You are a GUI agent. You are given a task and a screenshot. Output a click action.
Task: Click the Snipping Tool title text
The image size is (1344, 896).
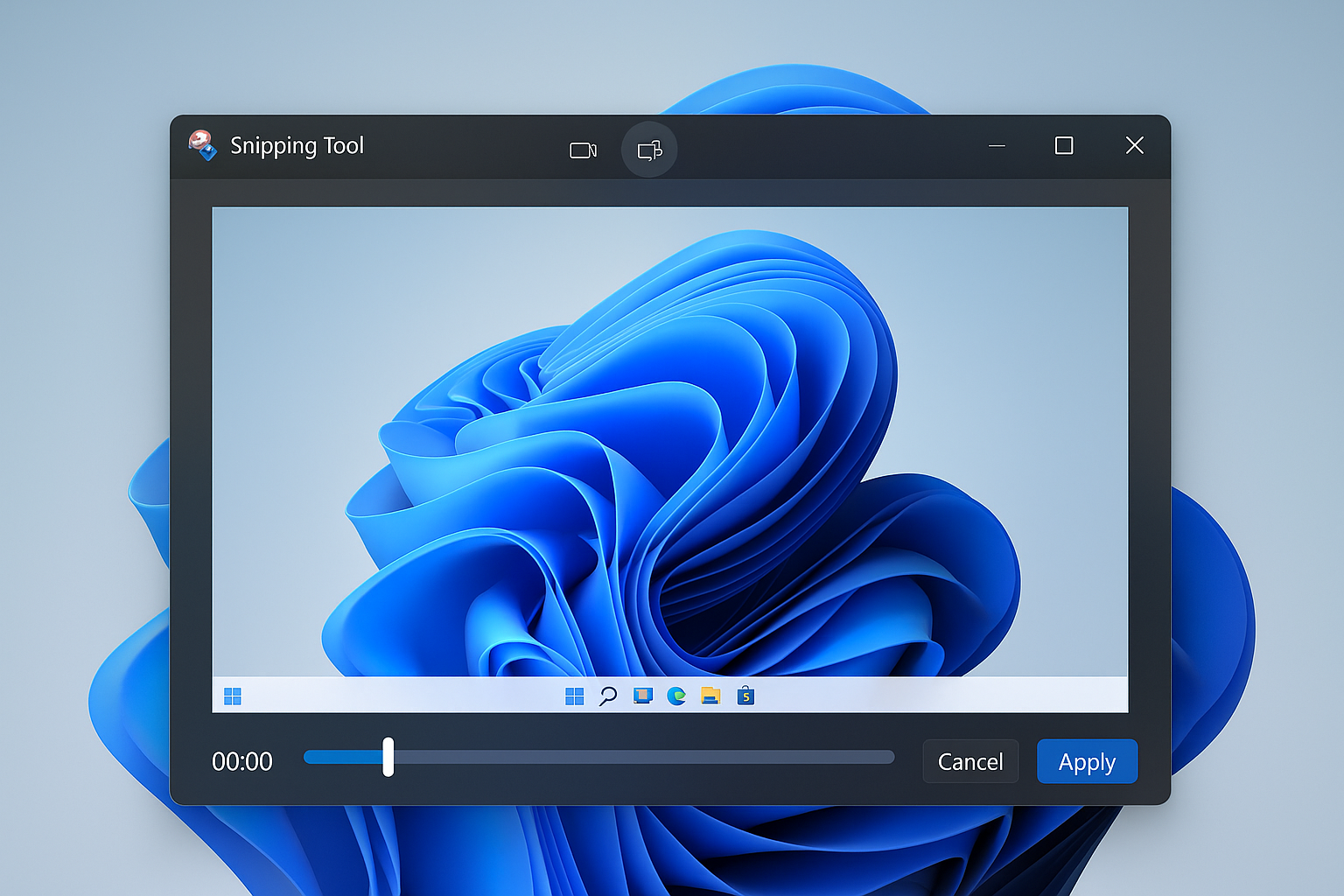pyautogui.click(x=297, y=146)
